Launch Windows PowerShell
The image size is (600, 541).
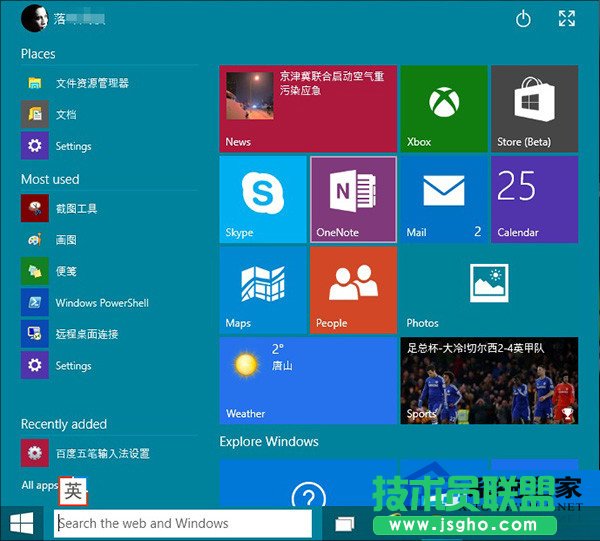click(x=109, y=303)
